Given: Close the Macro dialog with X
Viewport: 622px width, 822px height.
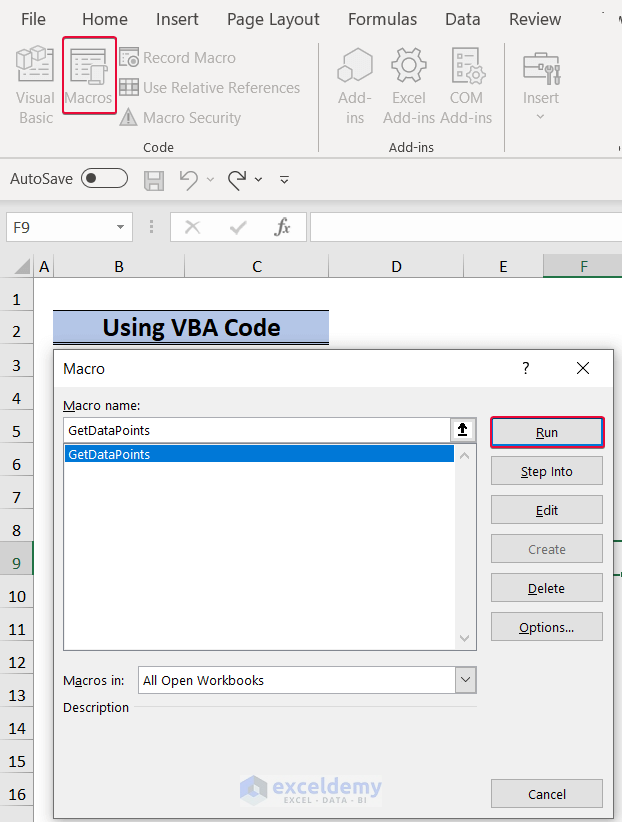Looking at the screenshot, I should tap(583, 368).
